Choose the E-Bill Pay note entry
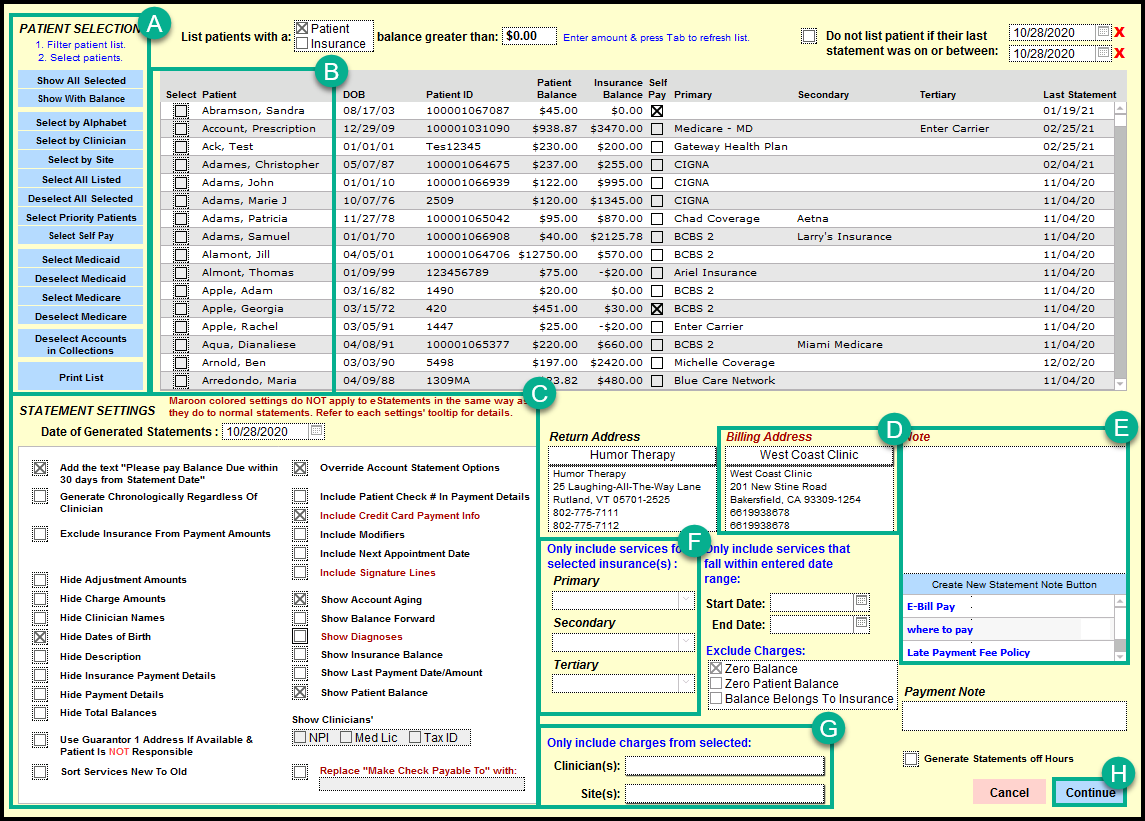 pyautogui.click(x=931, y=606)
